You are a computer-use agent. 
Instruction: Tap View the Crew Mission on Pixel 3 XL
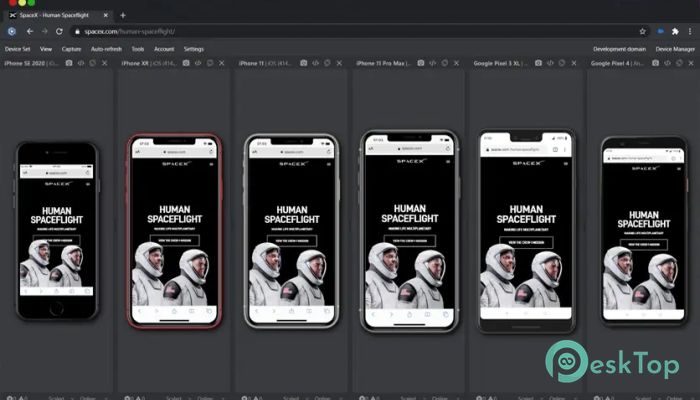(526, 242)
